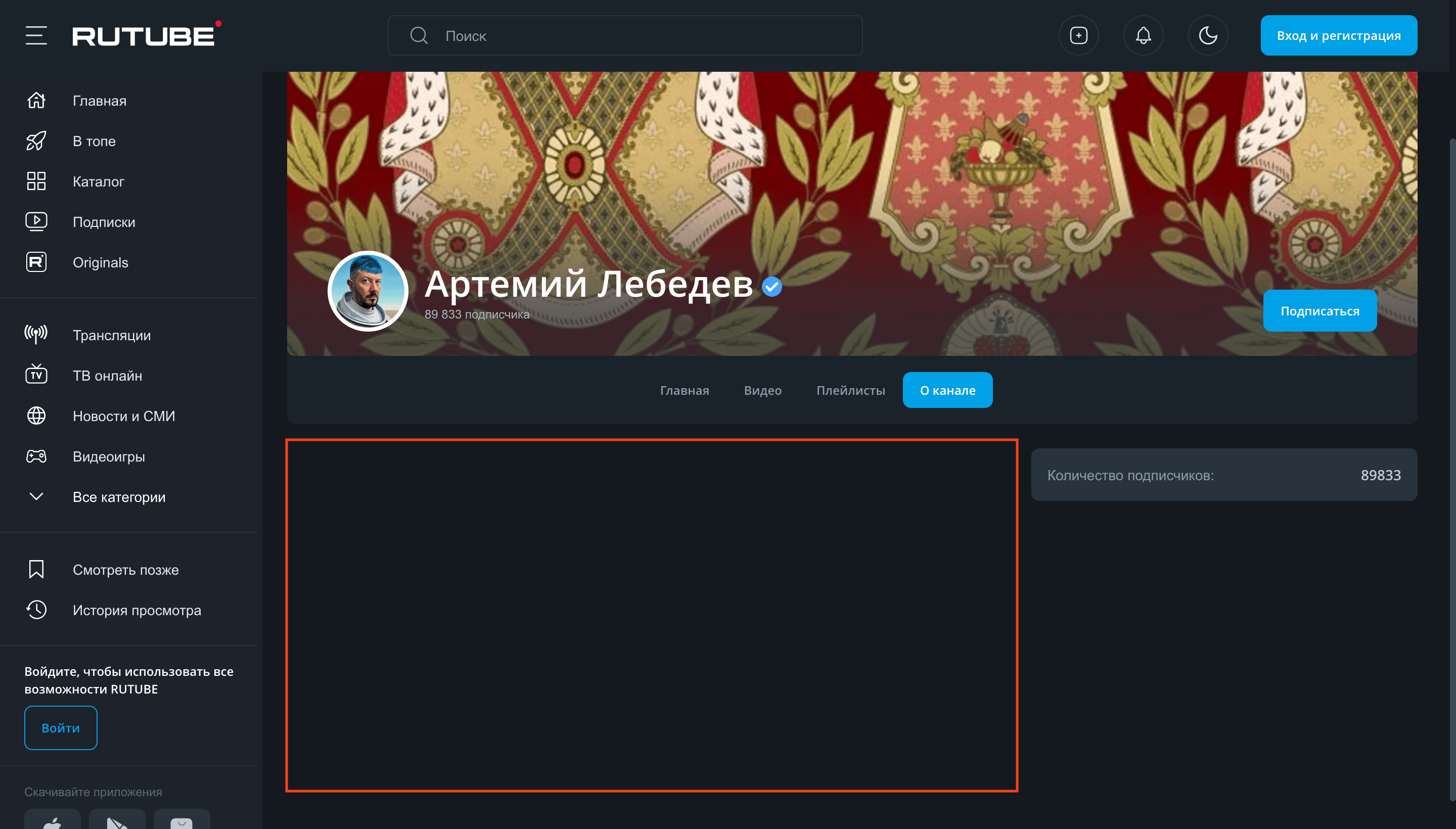Toggle dark theme with the moon icon

pyautogui.click(x=1208, y=35)
